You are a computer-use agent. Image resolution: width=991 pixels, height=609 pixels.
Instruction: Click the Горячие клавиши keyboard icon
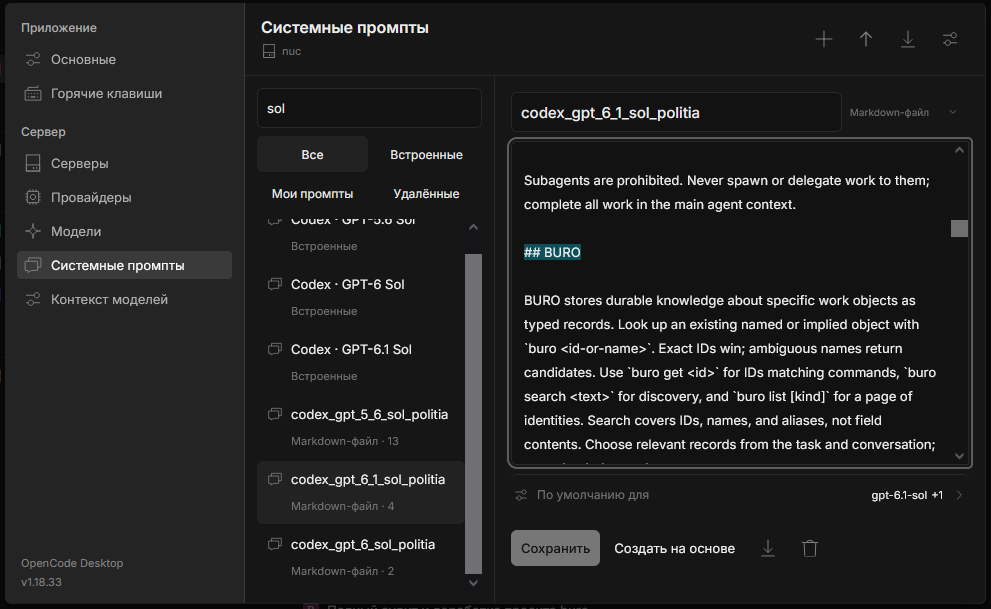coord(33,93)
